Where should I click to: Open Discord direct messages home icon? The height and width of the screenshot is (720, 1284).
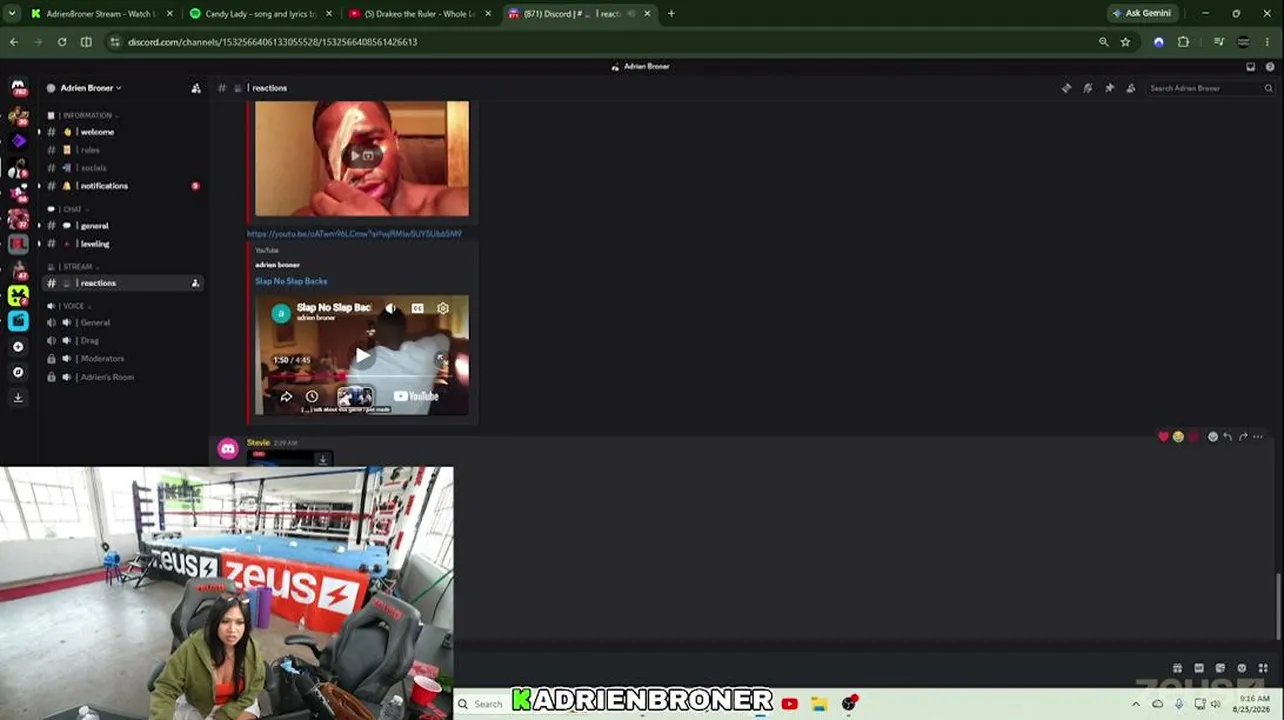[18, 88]
